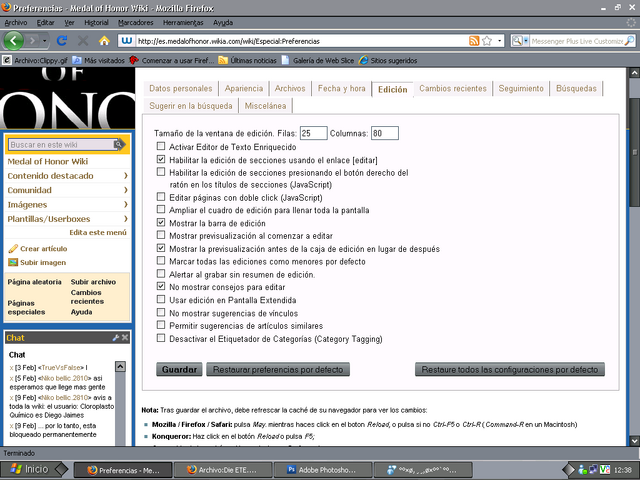Viewport: 640px width, 480px height.
Task: Check Usar edición en Pantalla Extendida
Action: 161,299
